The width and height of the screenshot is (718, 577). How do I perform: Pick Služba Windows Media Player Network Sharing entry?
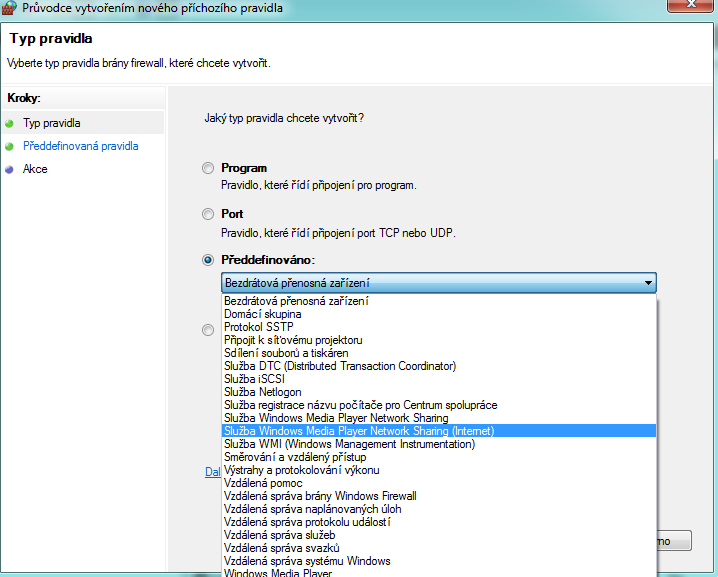point(439,418)
